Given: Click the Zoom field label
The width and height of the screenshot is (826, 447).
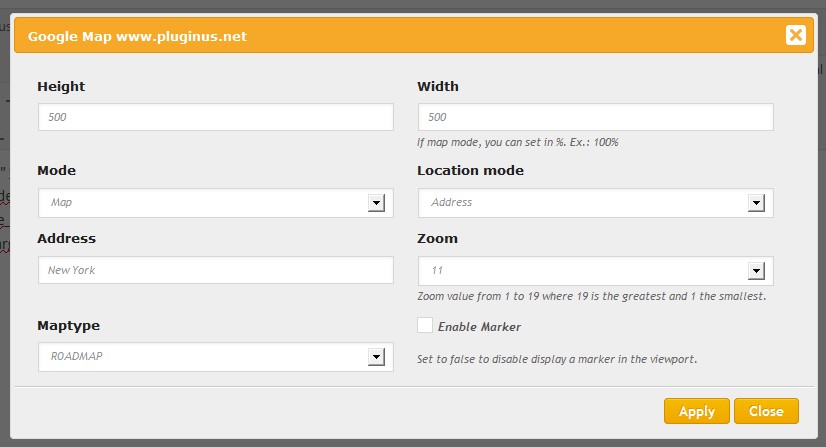Looking at the screenshot, I should (x=437, y=239).
